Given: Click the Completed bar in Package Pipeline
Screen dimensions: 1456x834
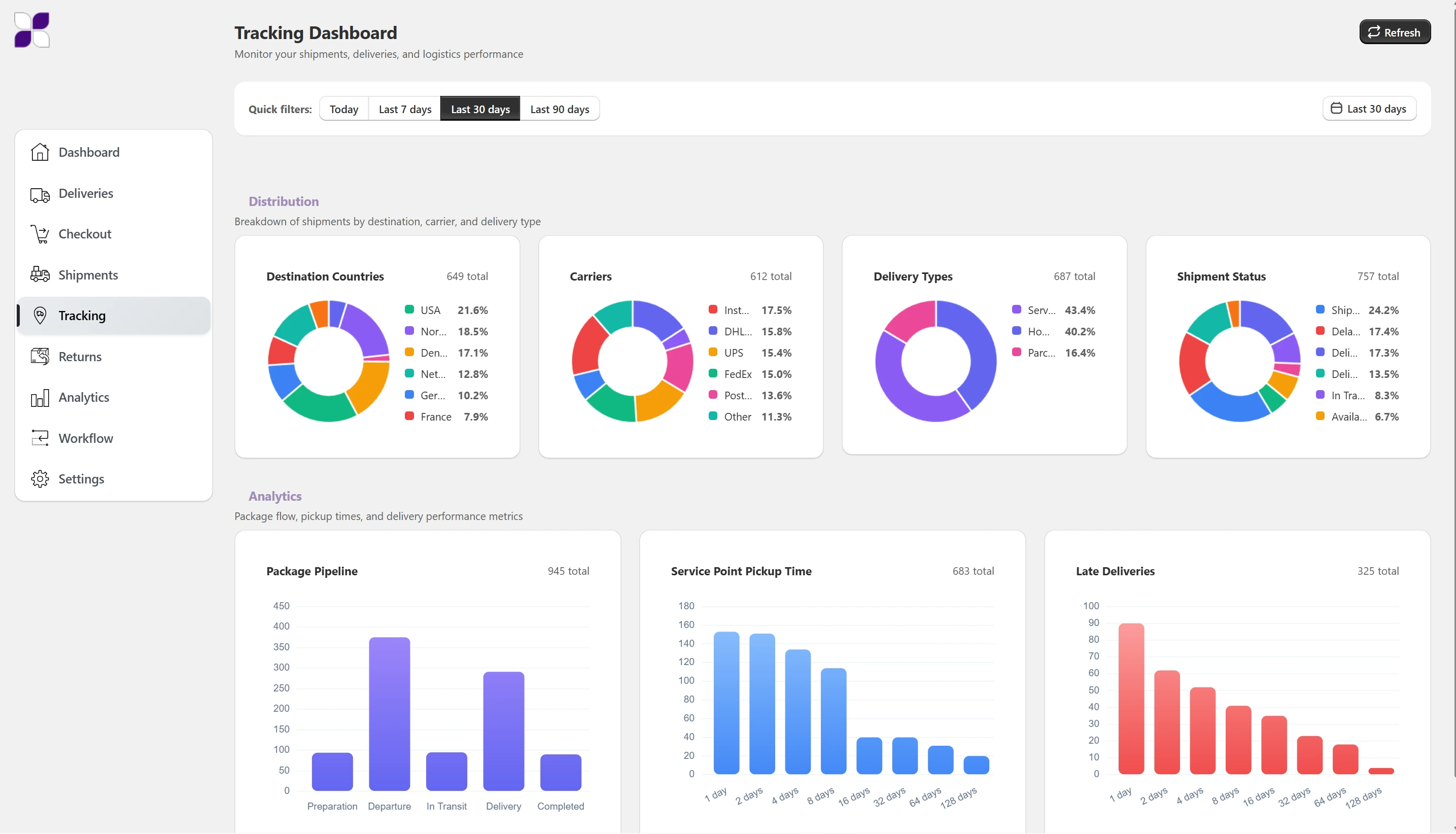Looking at the screenshot, I should 561,773.
